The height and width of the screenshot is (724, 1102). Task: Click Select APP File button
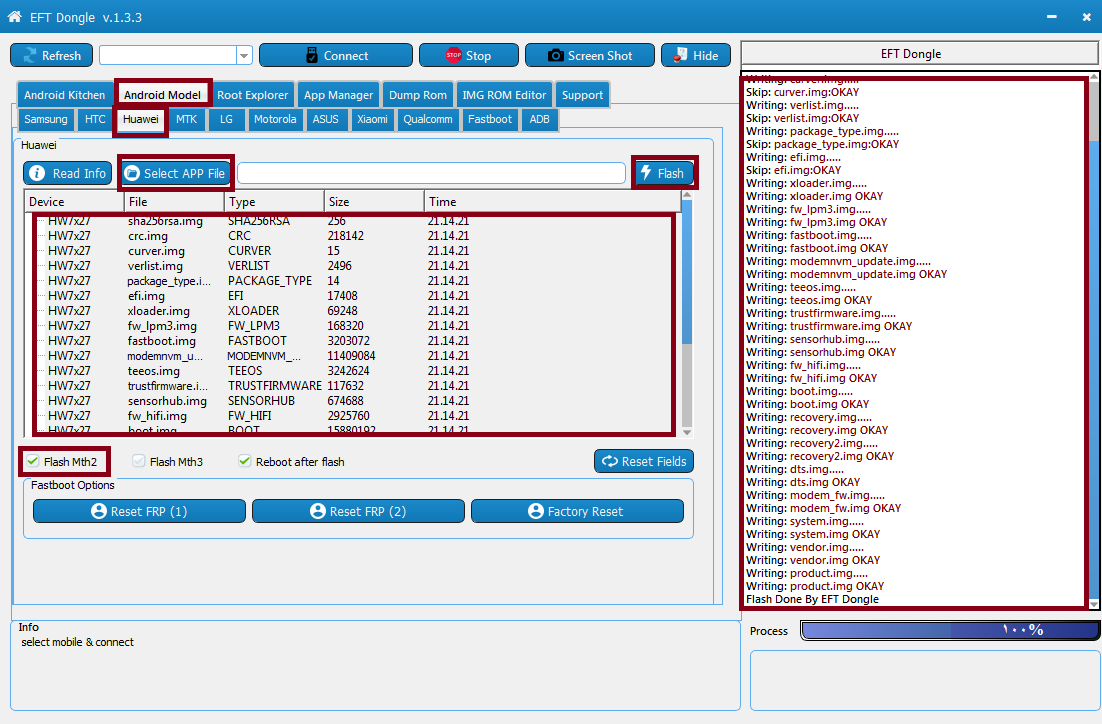tap(175, 173)
